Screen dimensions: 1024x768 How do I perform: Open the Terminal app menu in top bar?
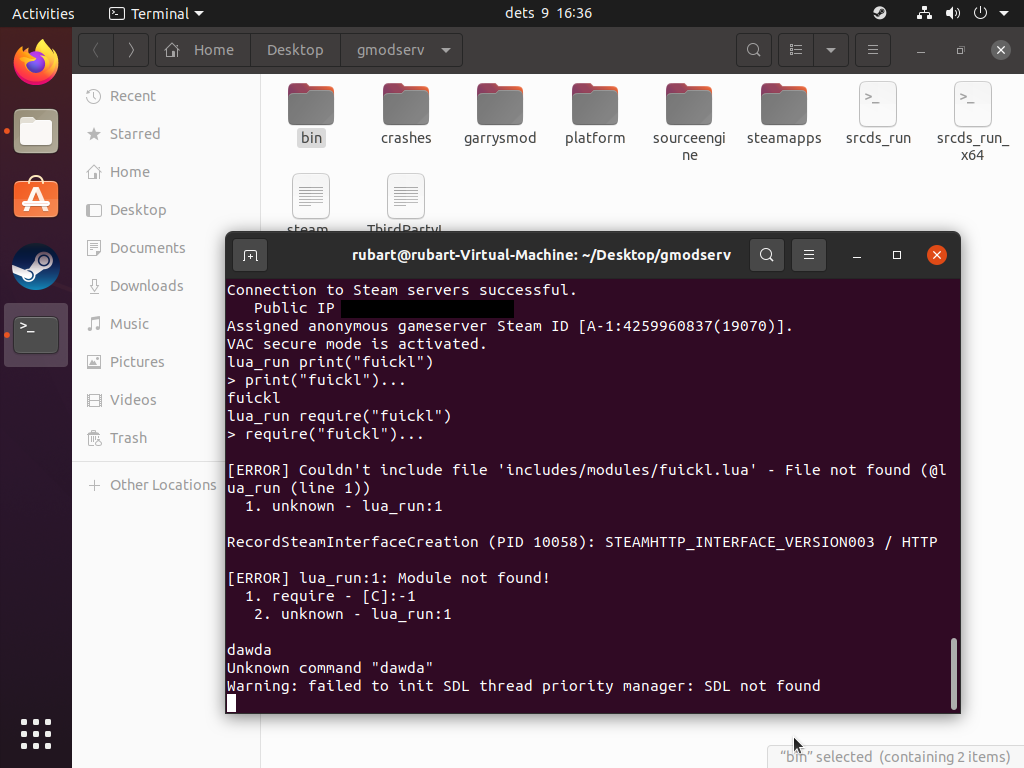157,13
